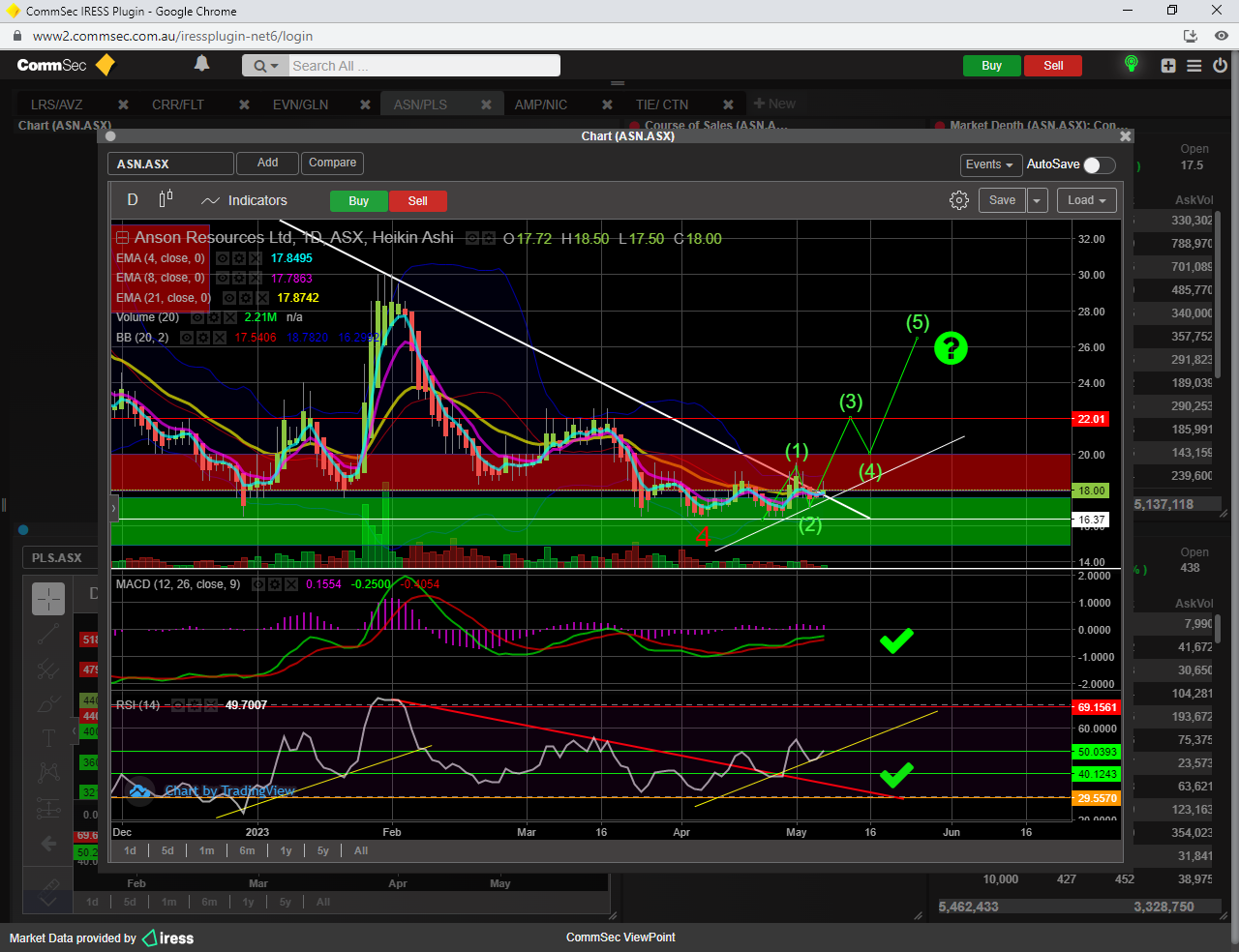Remove the Volume (20) indicator
1239x952 pixels.
pyautogui.click(x=229, y=317)
